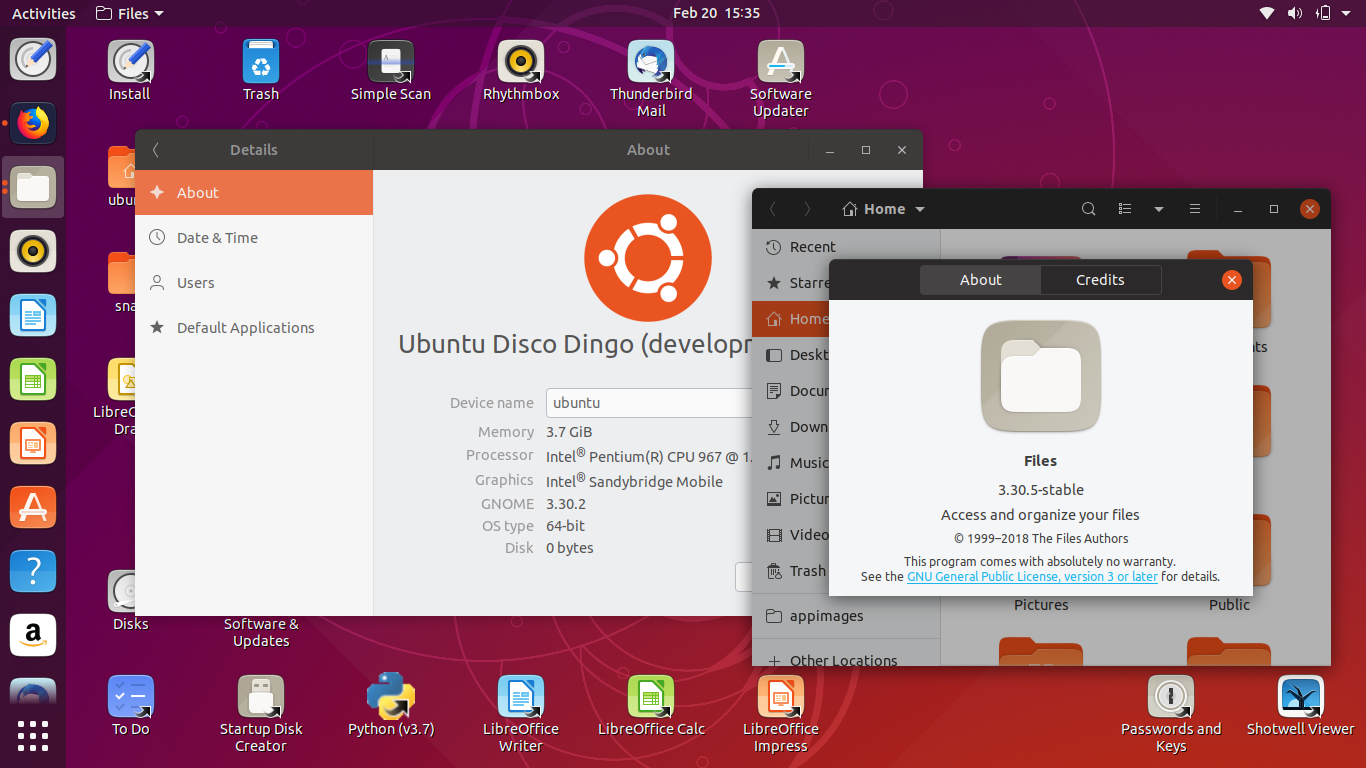
Task: Open the Show Applications grid
Action: pyautogui.click(x=33, y=736)
